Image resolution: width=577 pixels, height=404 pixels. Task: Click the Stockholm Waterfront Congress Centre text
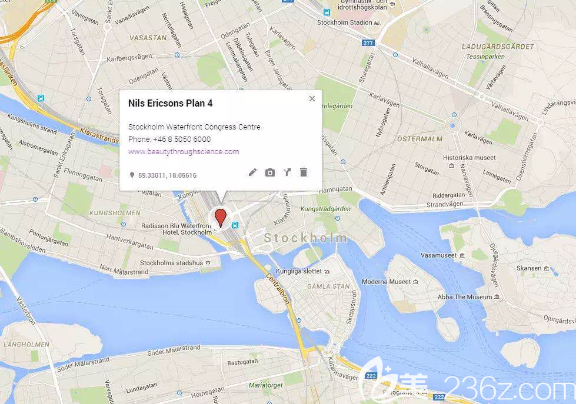point(194,127)
